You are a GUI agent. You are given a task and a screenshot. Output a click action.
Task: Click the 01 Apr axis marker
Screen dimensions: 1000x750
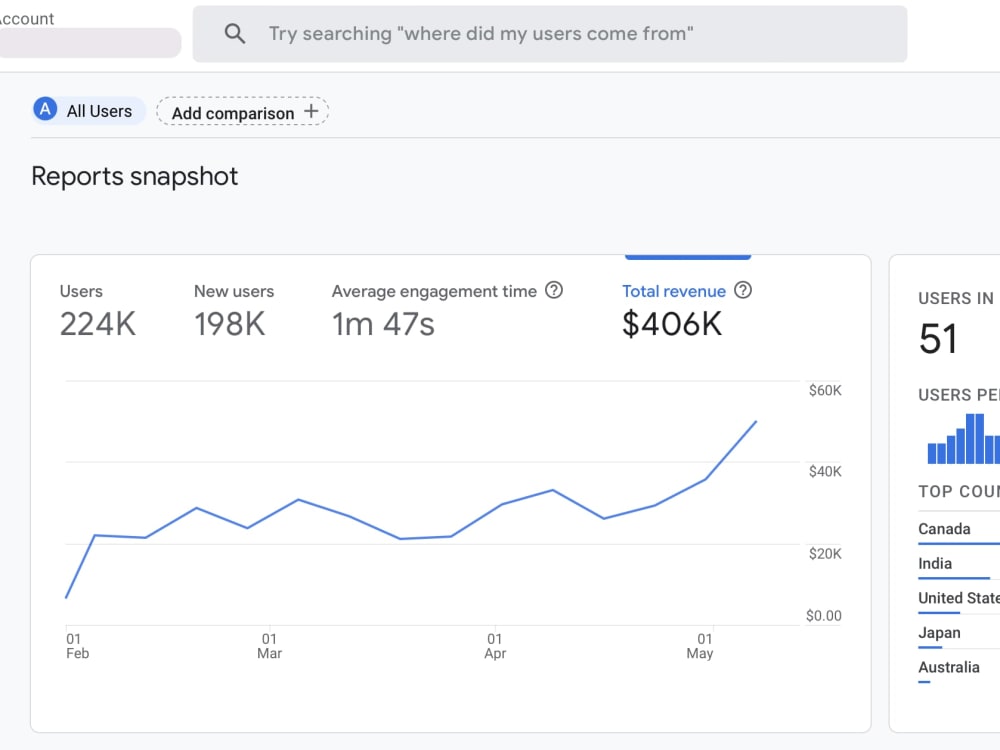[495, 645]
